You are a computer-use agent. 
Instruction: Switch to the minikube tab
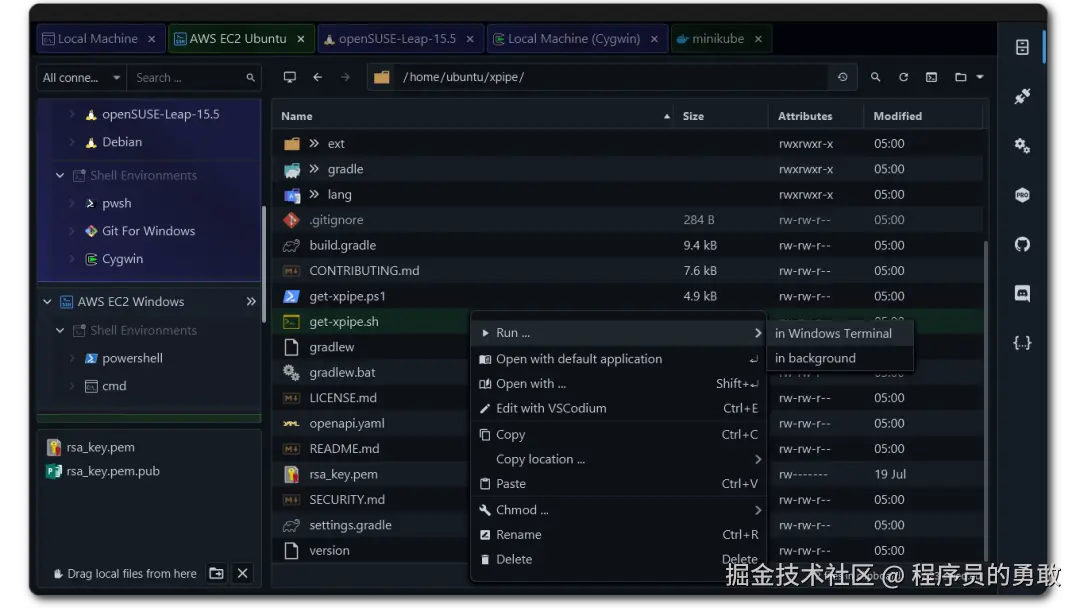click(x=717, y=38)
